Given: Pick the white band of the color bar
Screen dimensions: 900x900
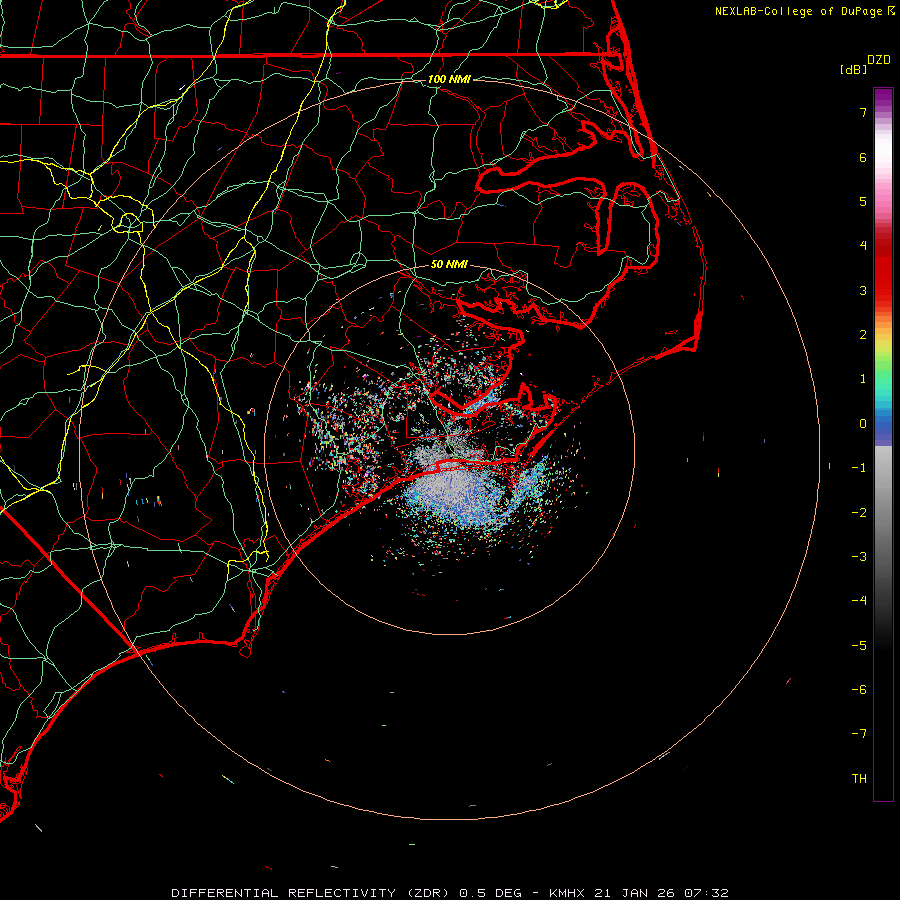Looking at the screenshot, I should 883,150.
